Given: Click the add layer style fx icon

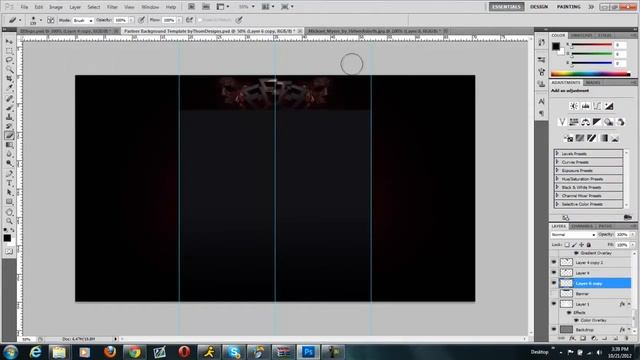Looking at the screenshot, I should [x=572, y=338].
